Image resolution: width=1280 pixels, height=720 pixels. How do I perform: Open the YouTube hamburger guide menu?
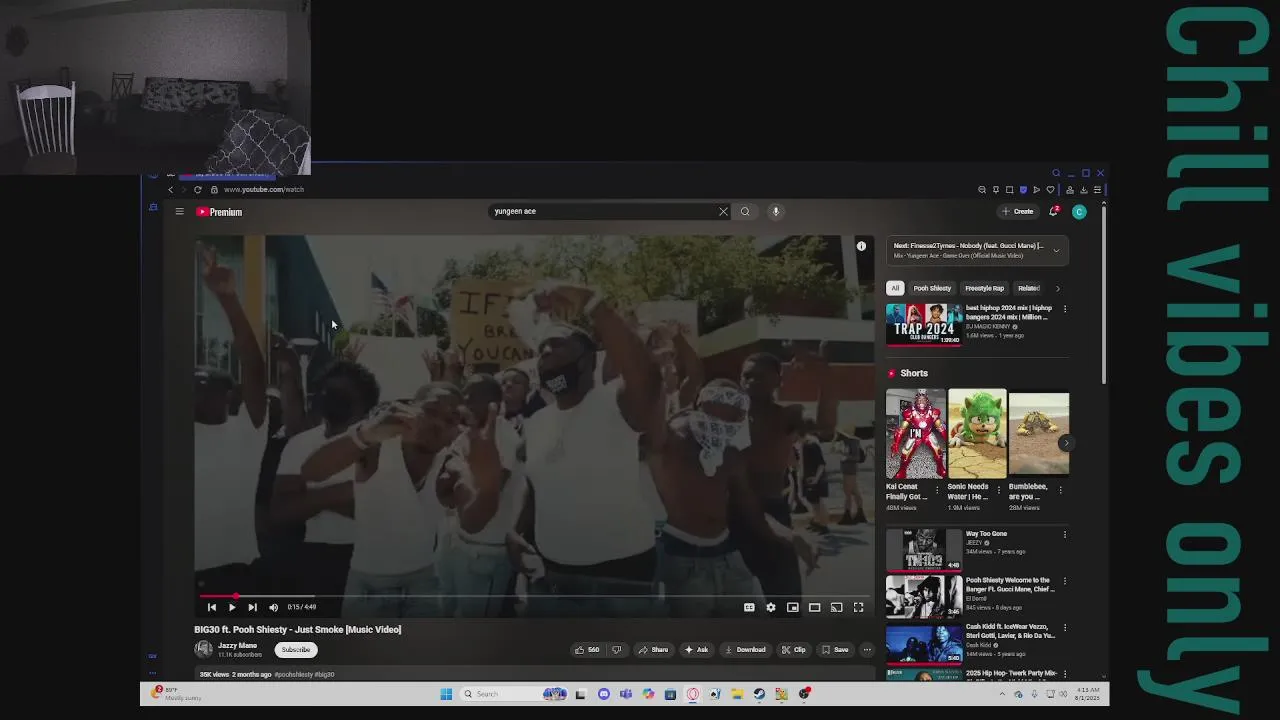coord(179,212)
